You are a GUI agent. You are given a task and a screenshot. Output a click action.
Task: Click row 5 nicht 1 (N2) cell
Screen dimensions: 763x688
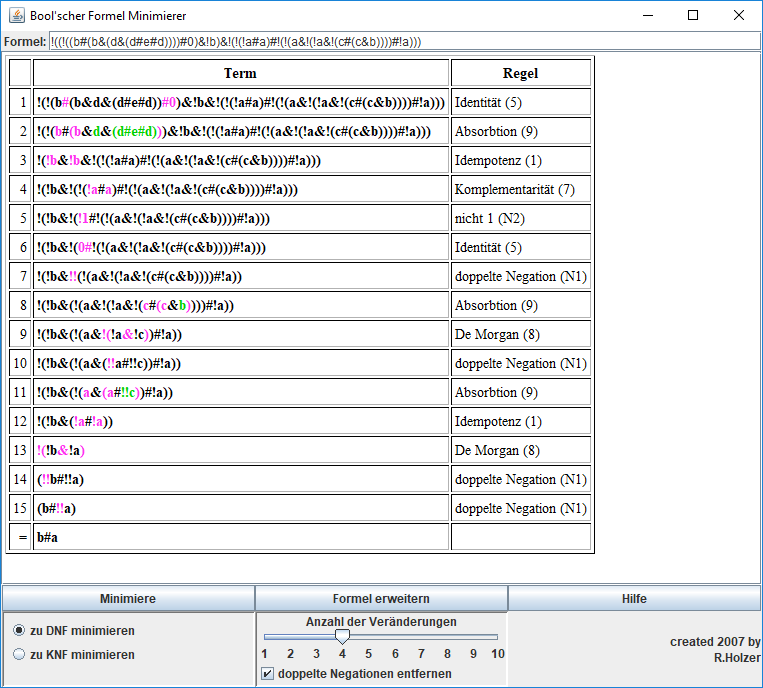point(520,219)
